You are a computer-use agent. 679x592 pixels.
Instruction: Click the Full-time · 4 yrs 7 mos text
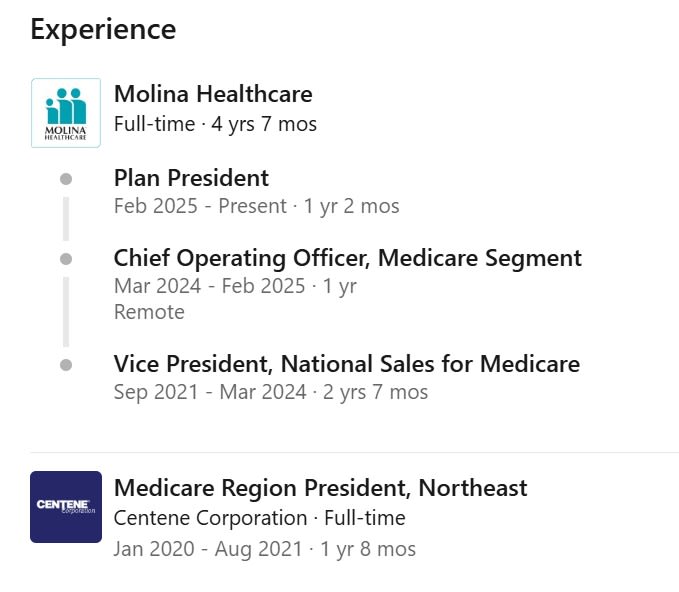click(215, 124)
